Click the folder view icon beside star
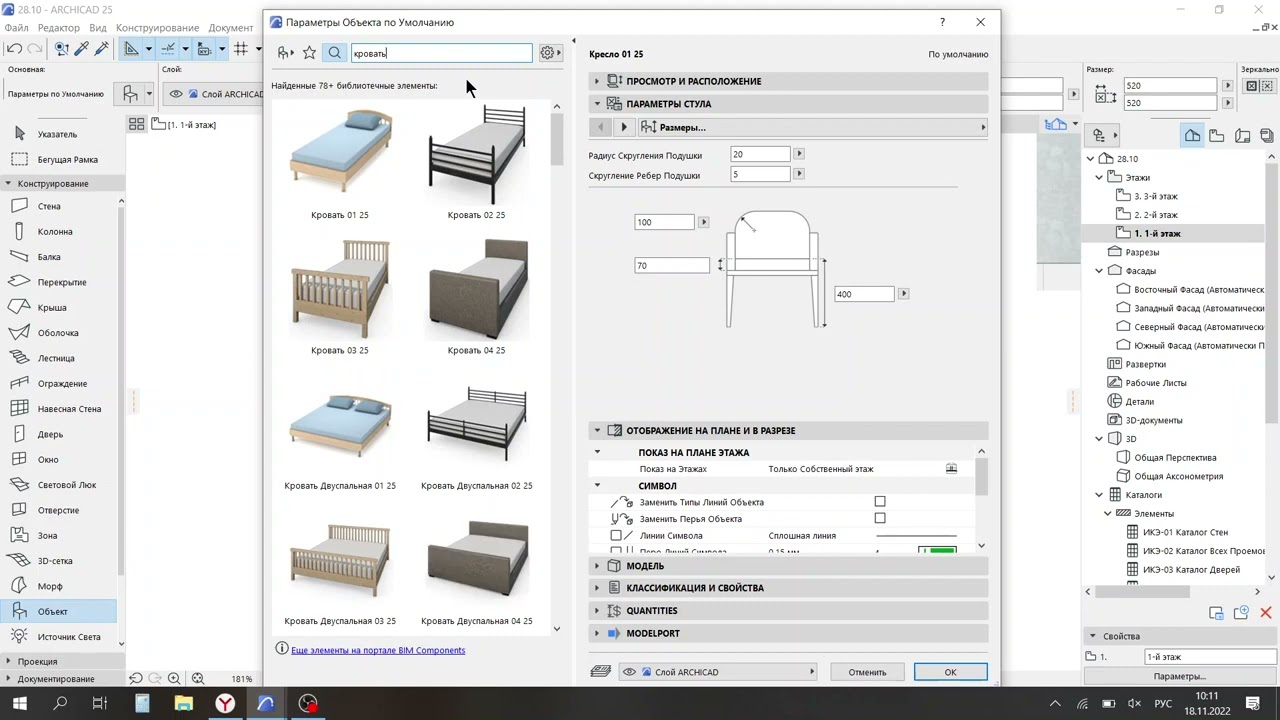 285,53
